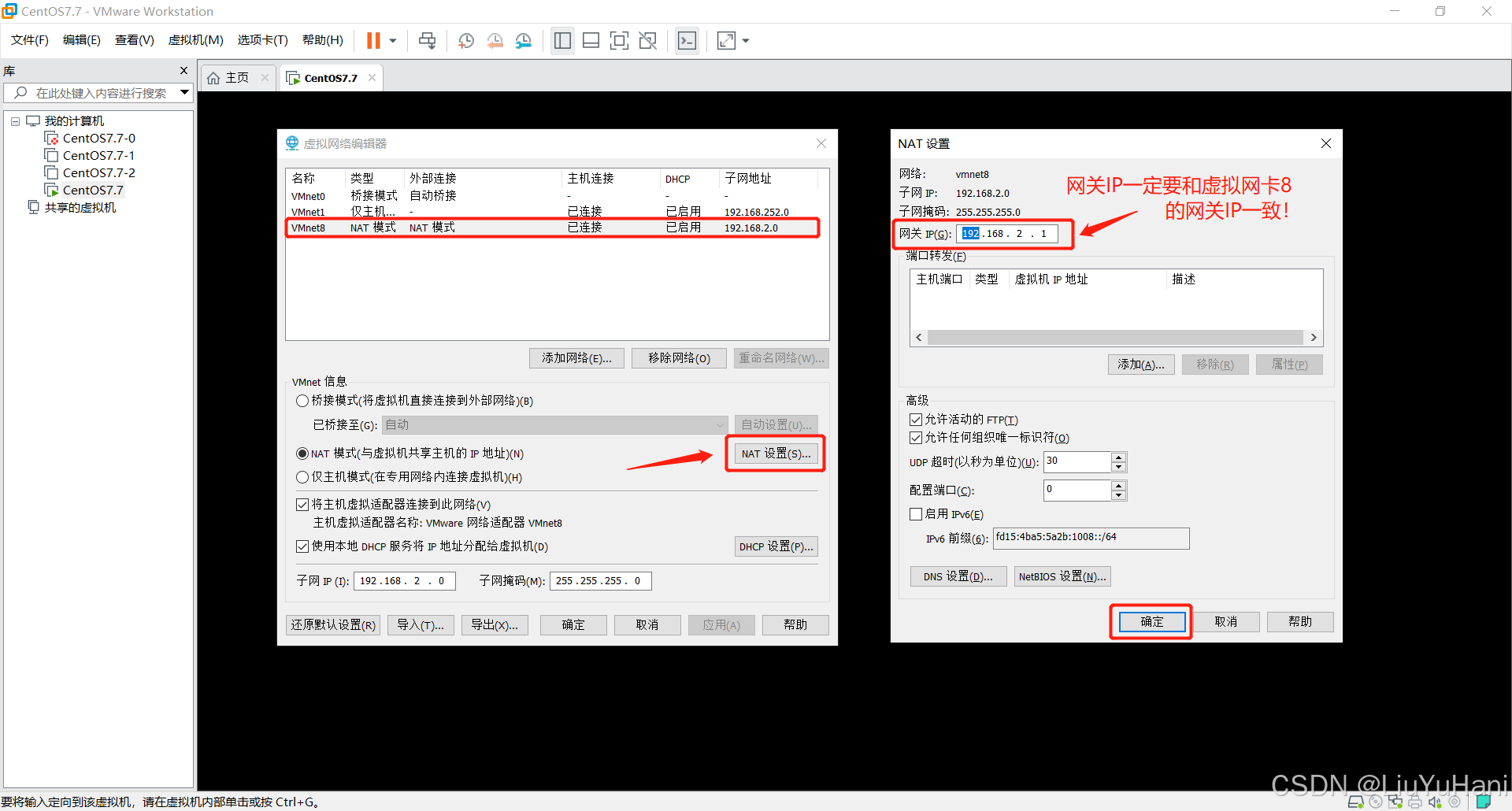Open the message log note icon
This screenshot has width=1512, height=811.
(1484, 802)
